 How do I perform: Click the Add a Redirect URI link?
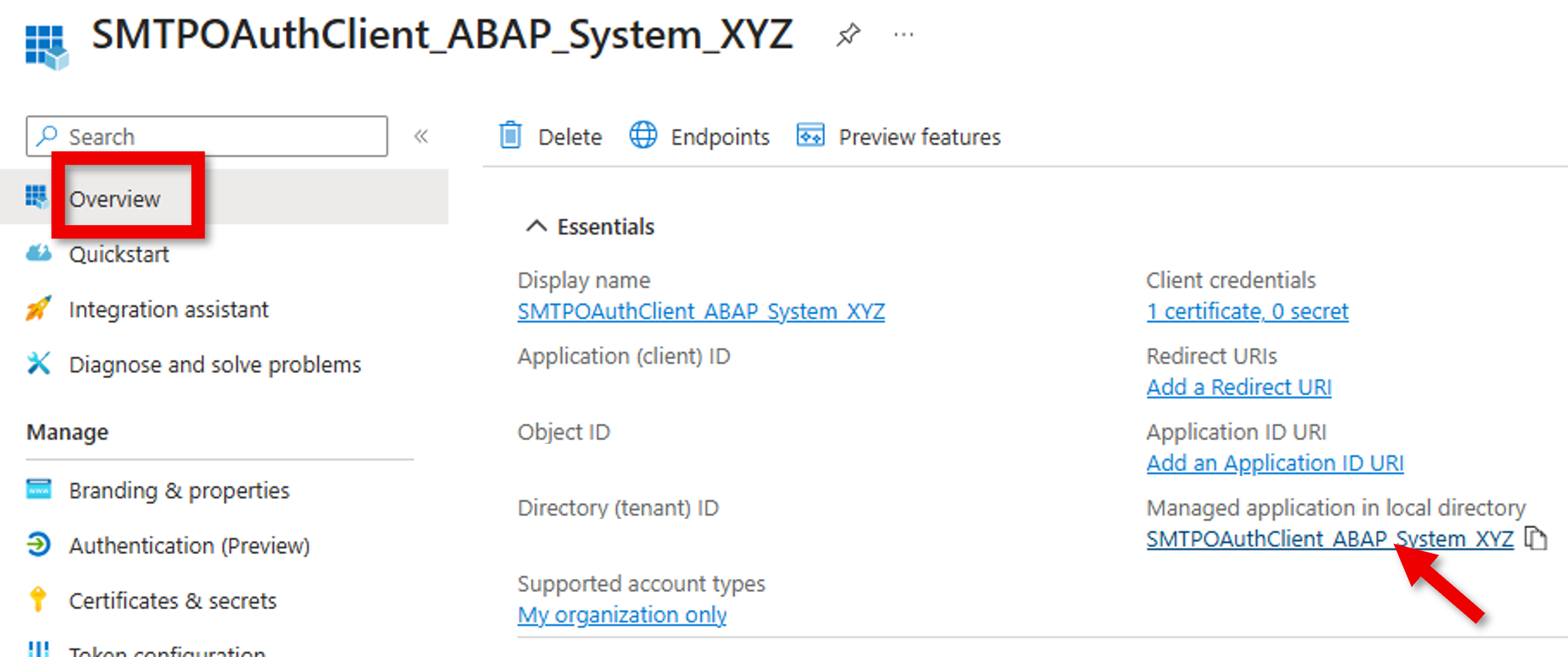coord(1238,386)
